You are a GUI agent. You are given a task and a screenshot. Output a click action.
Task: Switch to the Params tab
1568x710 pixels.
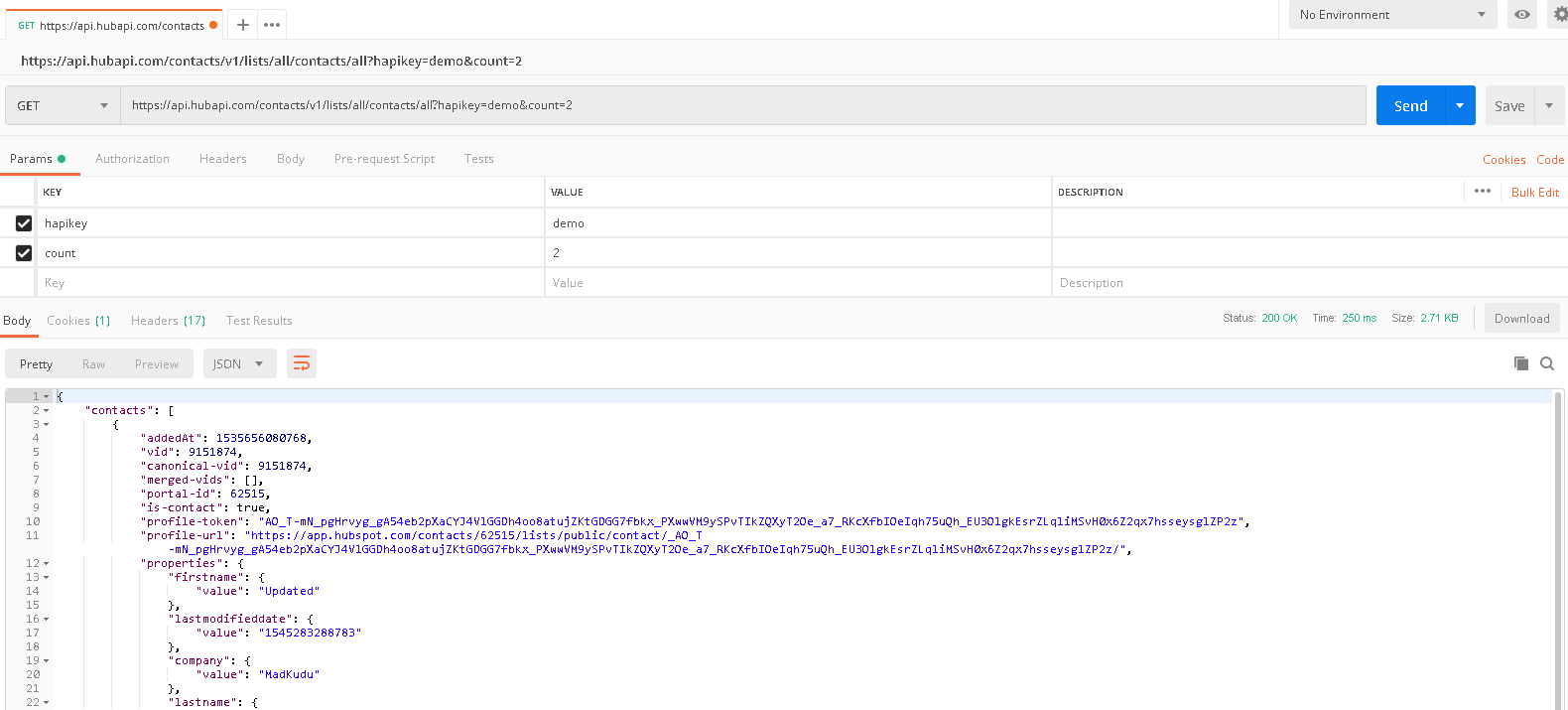coord(38,159)
